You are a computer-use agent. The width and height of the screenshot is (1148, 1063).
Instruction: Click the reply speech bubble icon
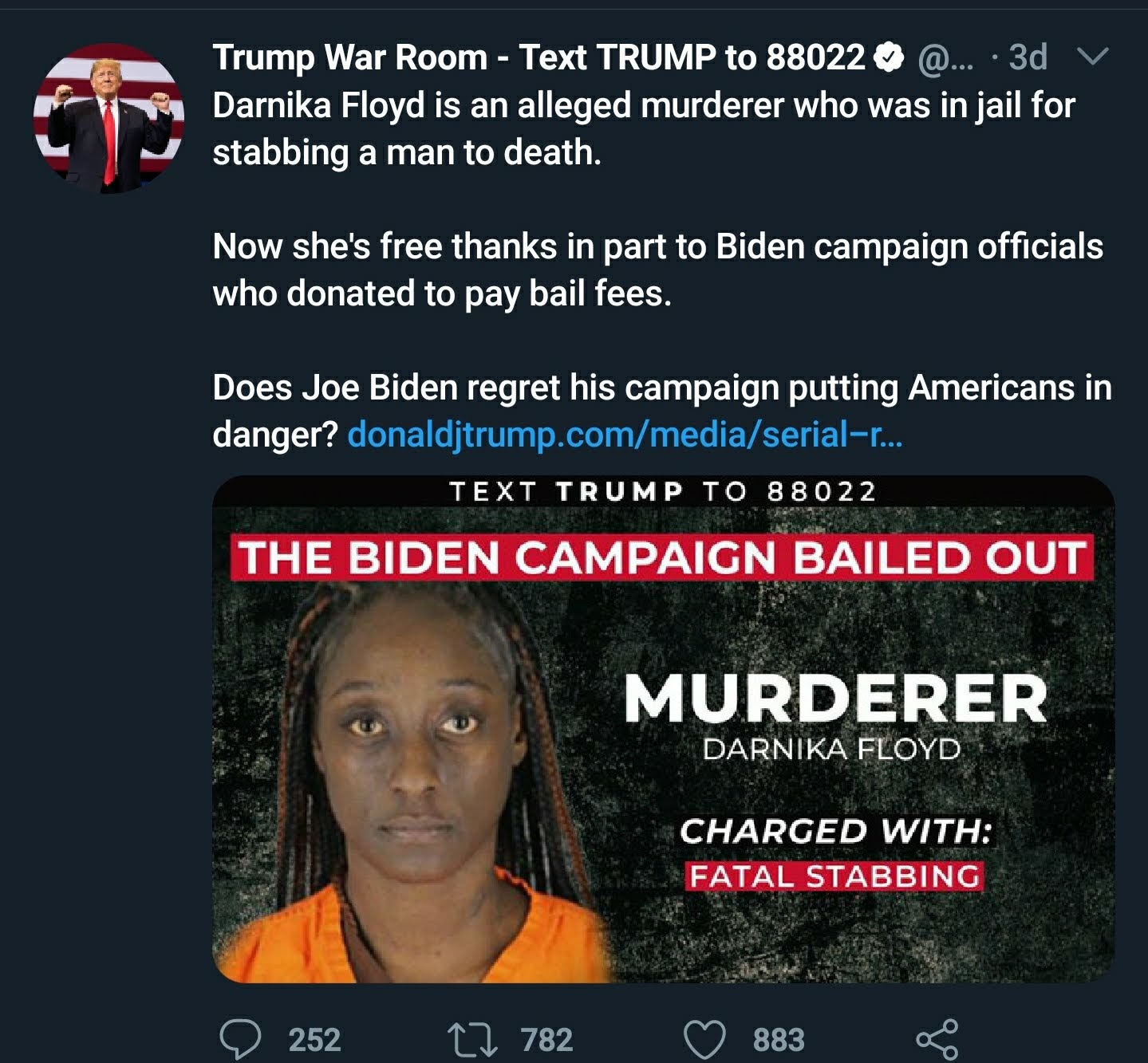(x=240, y=1040)
